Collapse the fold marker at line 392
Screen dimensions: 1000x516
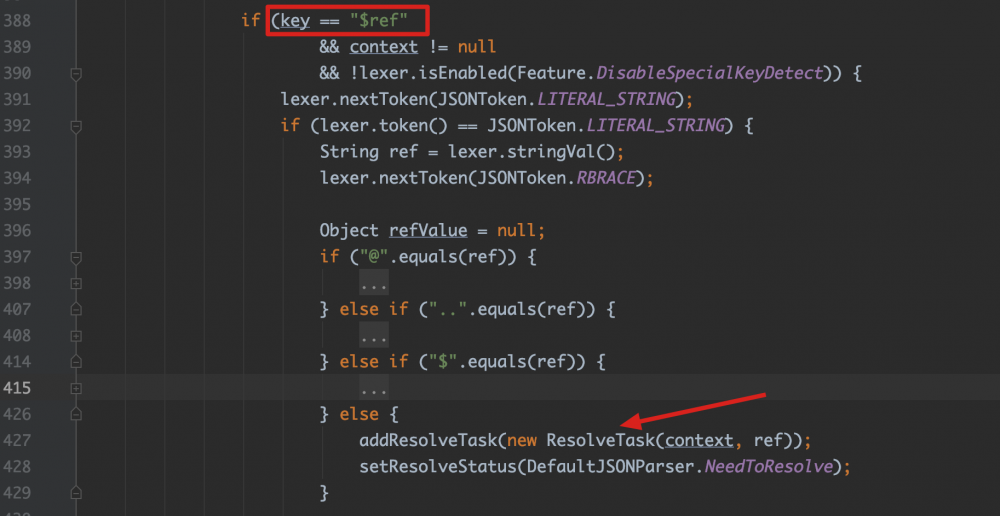[x=76, y=126]
